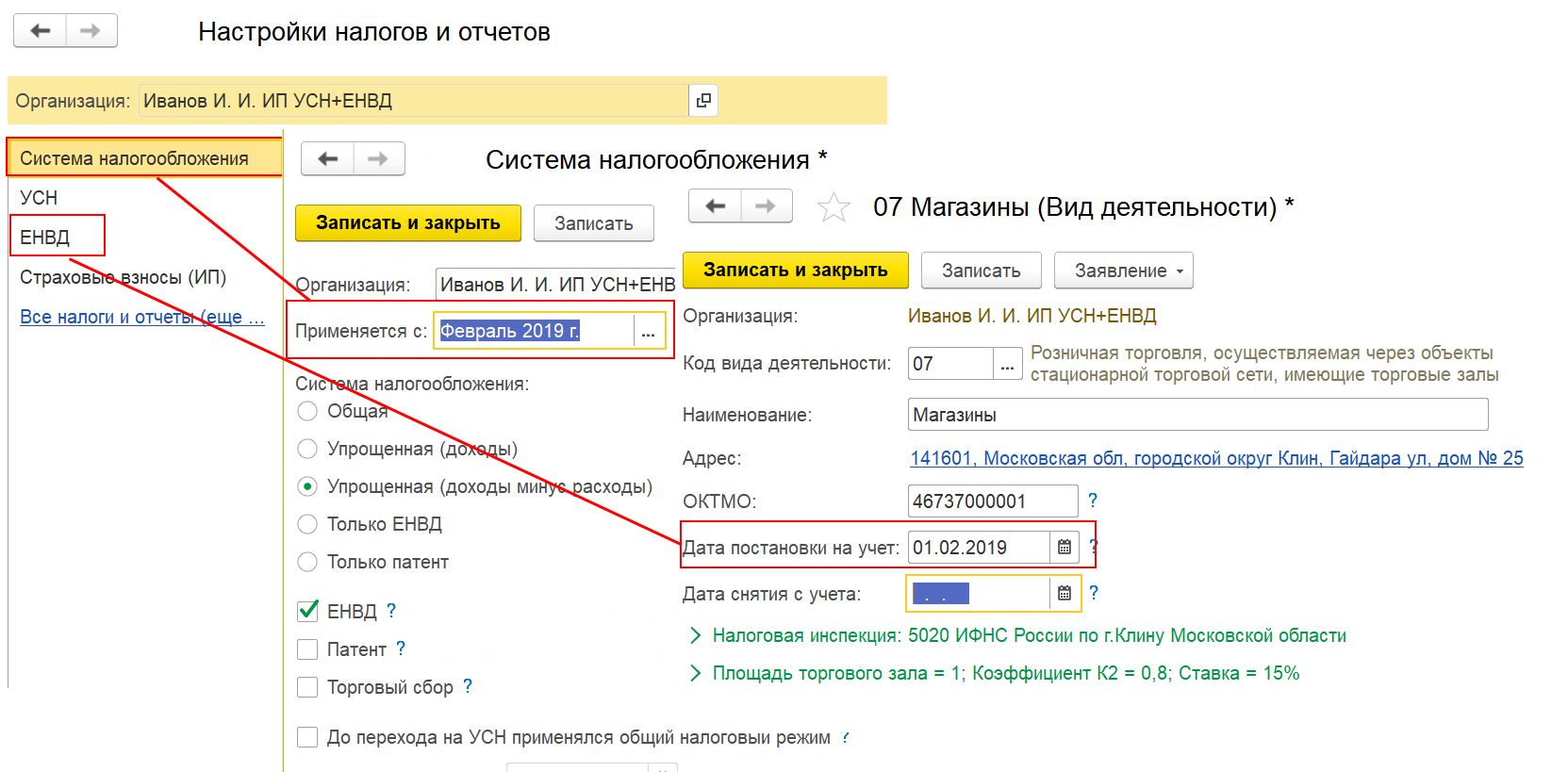Click the yellow Записать и закрыть in Магазины form
This screenshot has height=772, width=1568.
[x=796, y=271]
